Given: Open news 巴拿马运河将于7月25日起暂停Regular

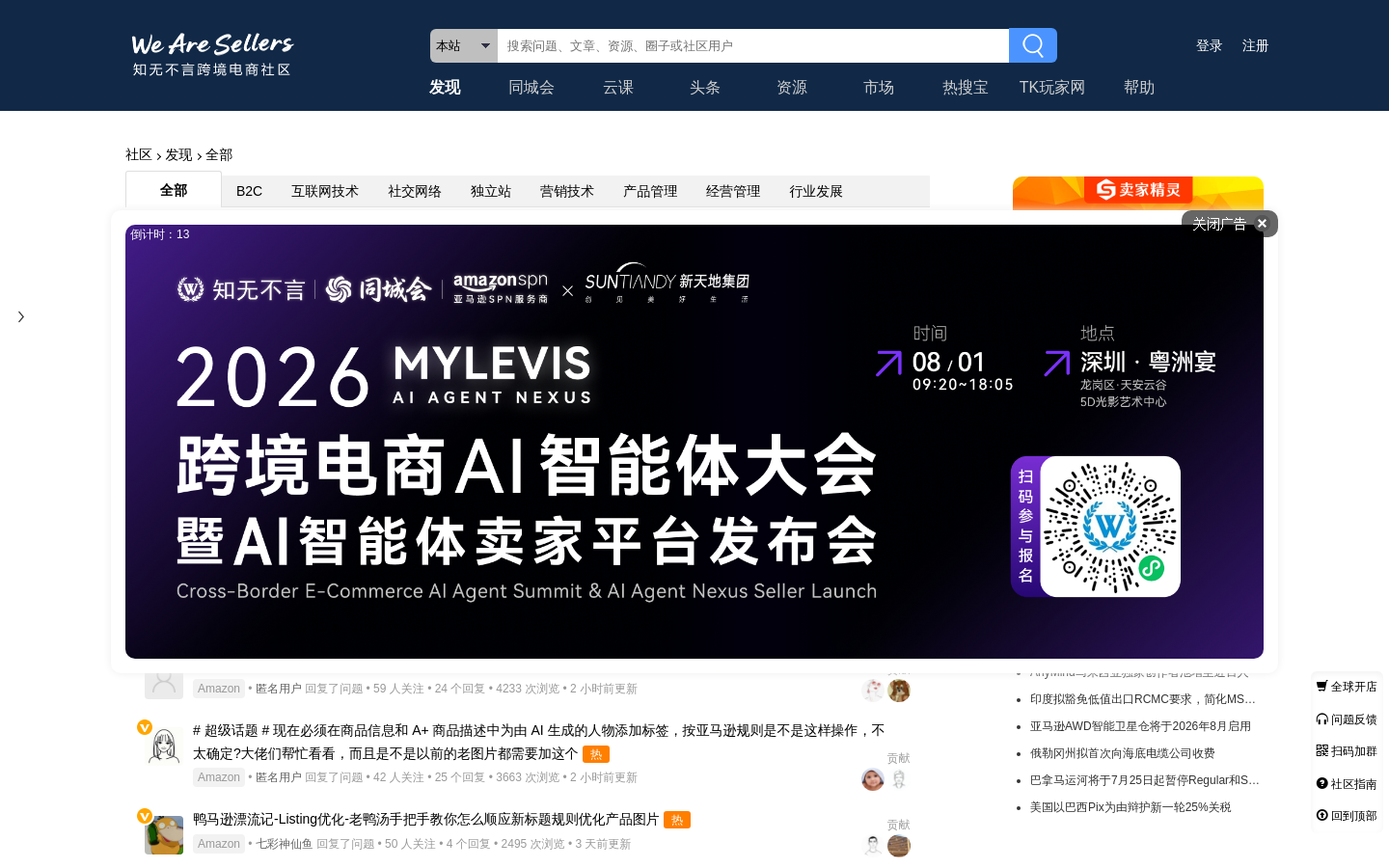Looking at the screenshot, I should [x=1145, y=780].
